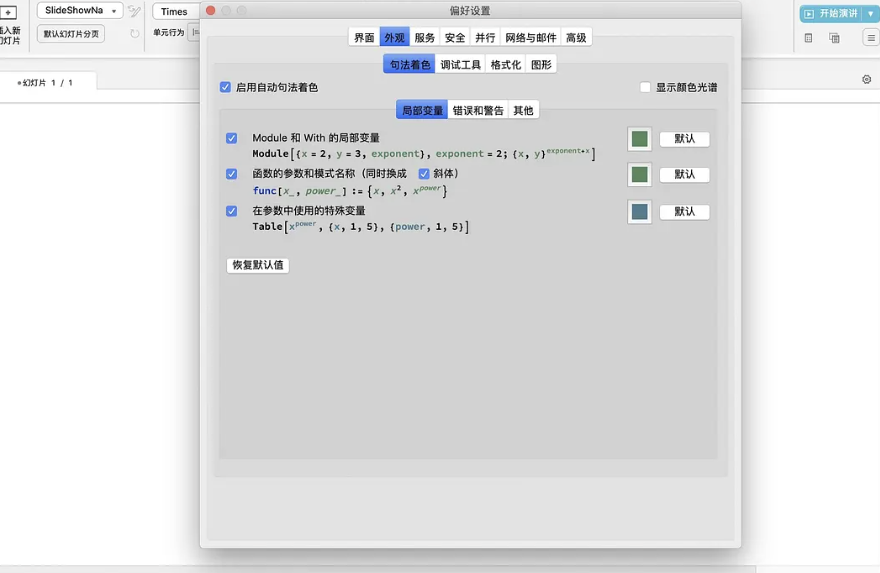Click the pen style icon beside SlideShowNa
Viewport: 880px width, 573px height.
pyautogui.click(x=134, y=11)
